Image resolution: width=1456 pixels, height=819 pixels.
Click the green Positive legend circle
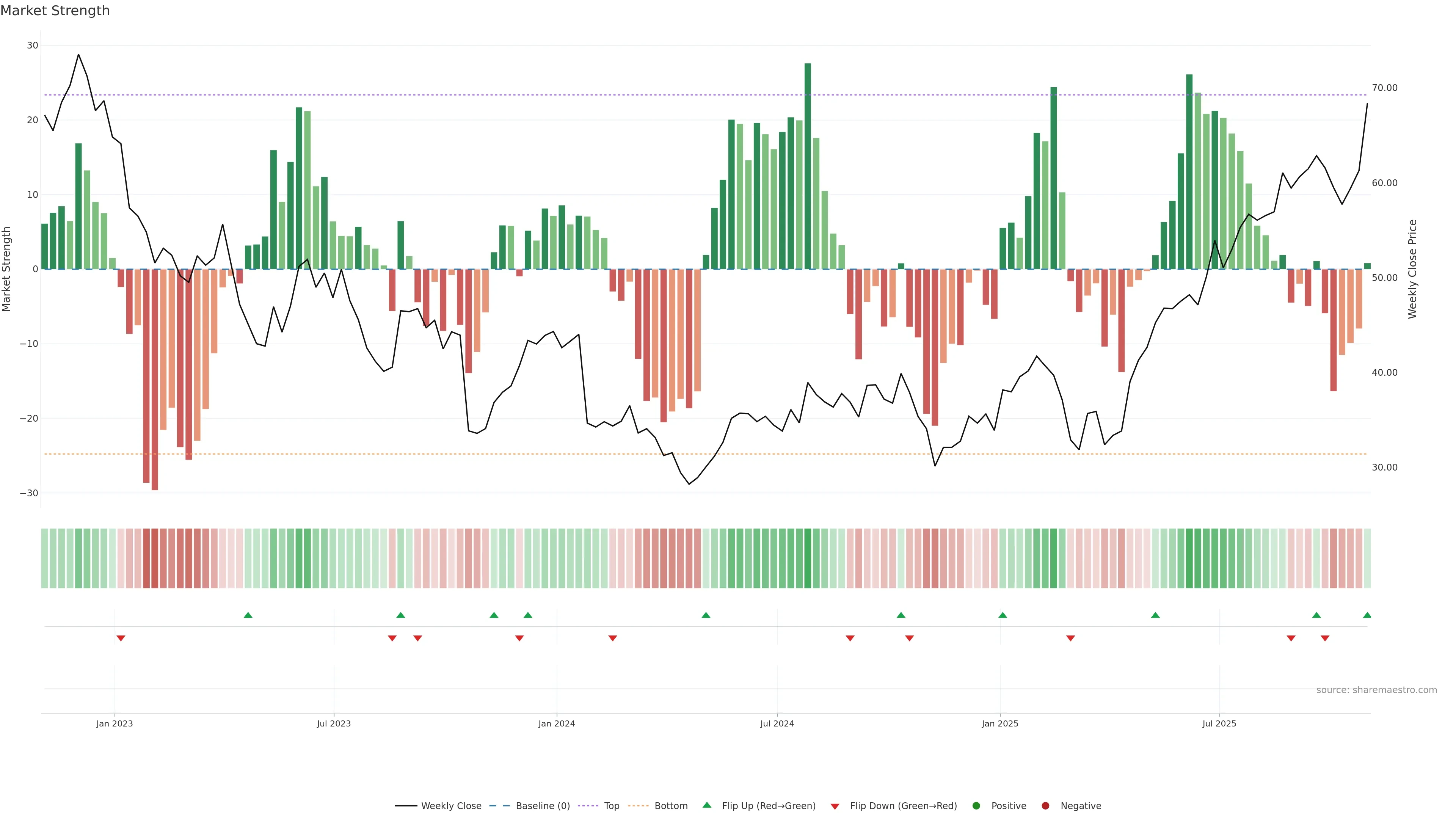(x=976, y=805)
